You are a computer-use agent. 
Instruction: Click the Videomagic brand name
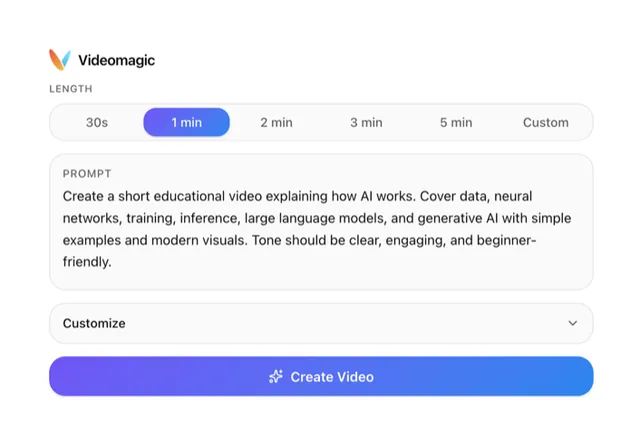[116, 60]
